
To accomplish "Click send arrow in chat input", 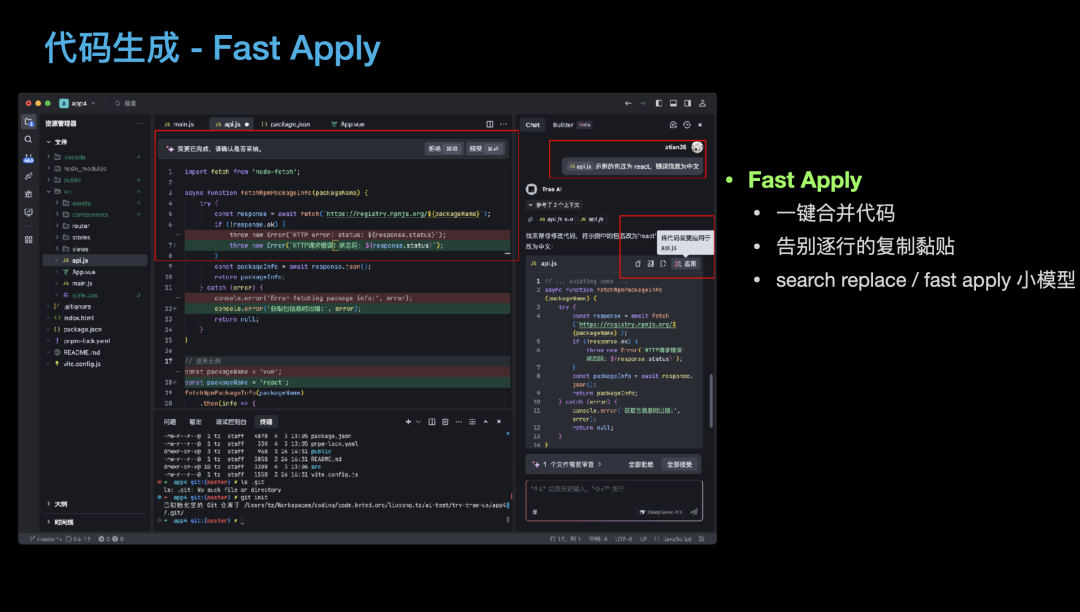I will pos(694,512).
